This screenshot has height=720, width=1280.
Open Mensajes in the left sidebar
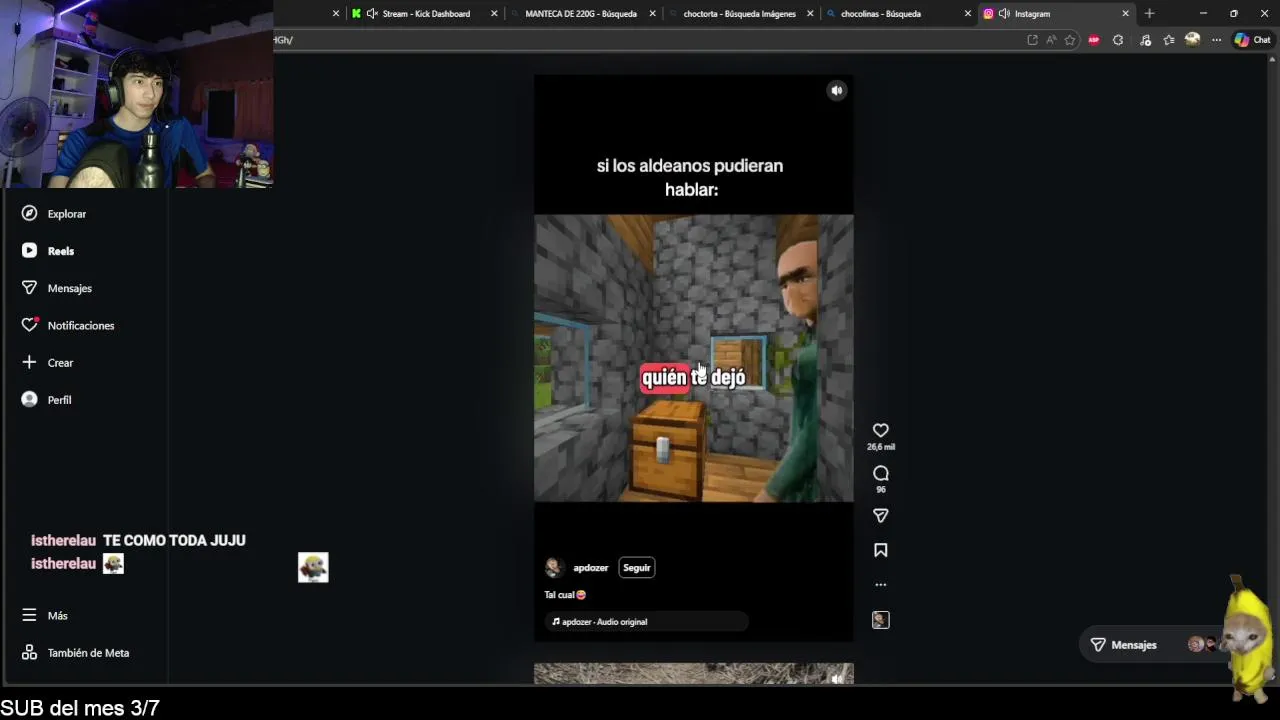(x=57, y=288)
